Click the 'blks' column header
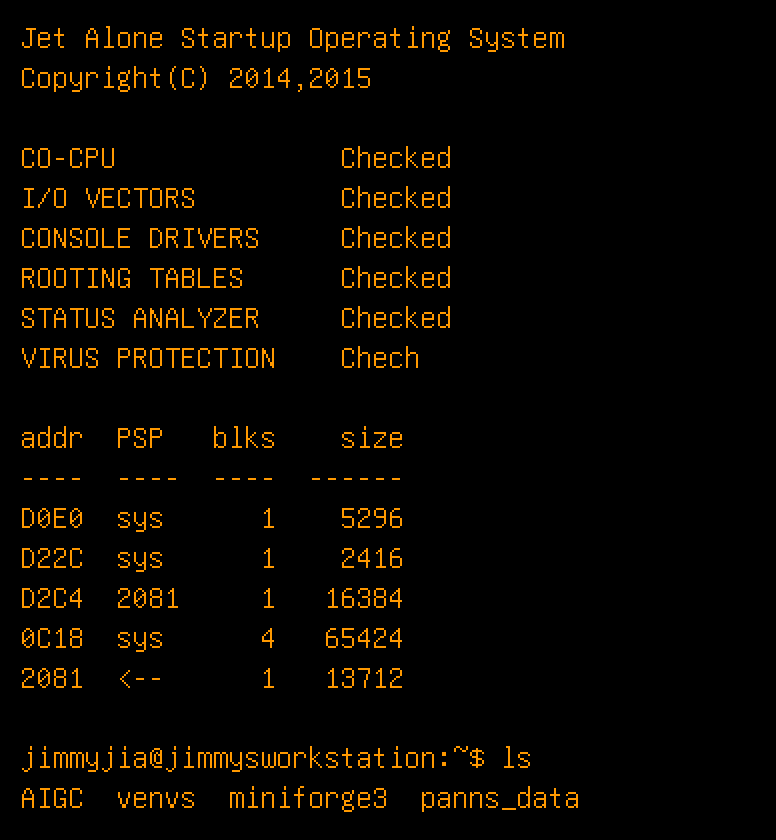This screenshot has height=840, width=776. tap(244, 438)
